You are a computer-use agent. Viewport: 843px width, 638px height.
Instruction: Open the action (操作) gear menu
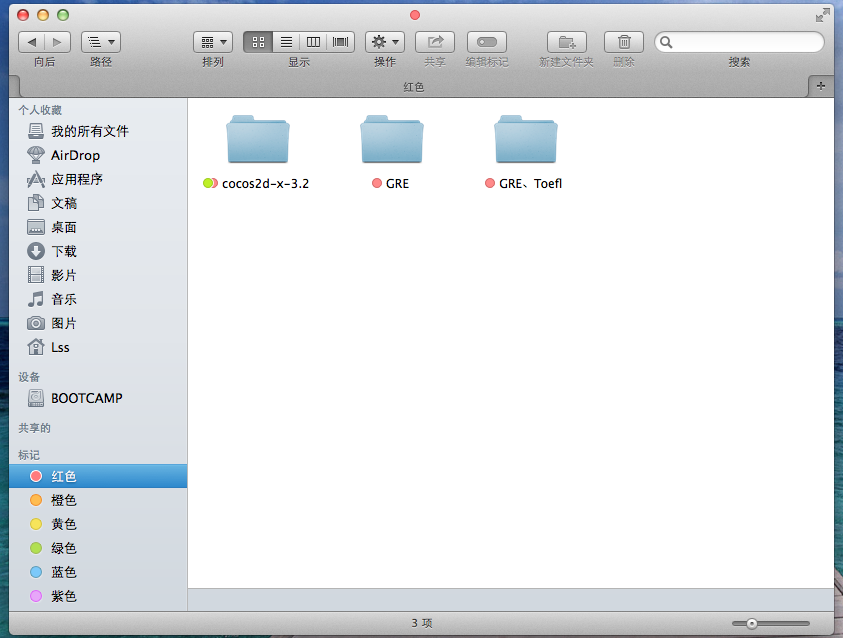[385, 42]
